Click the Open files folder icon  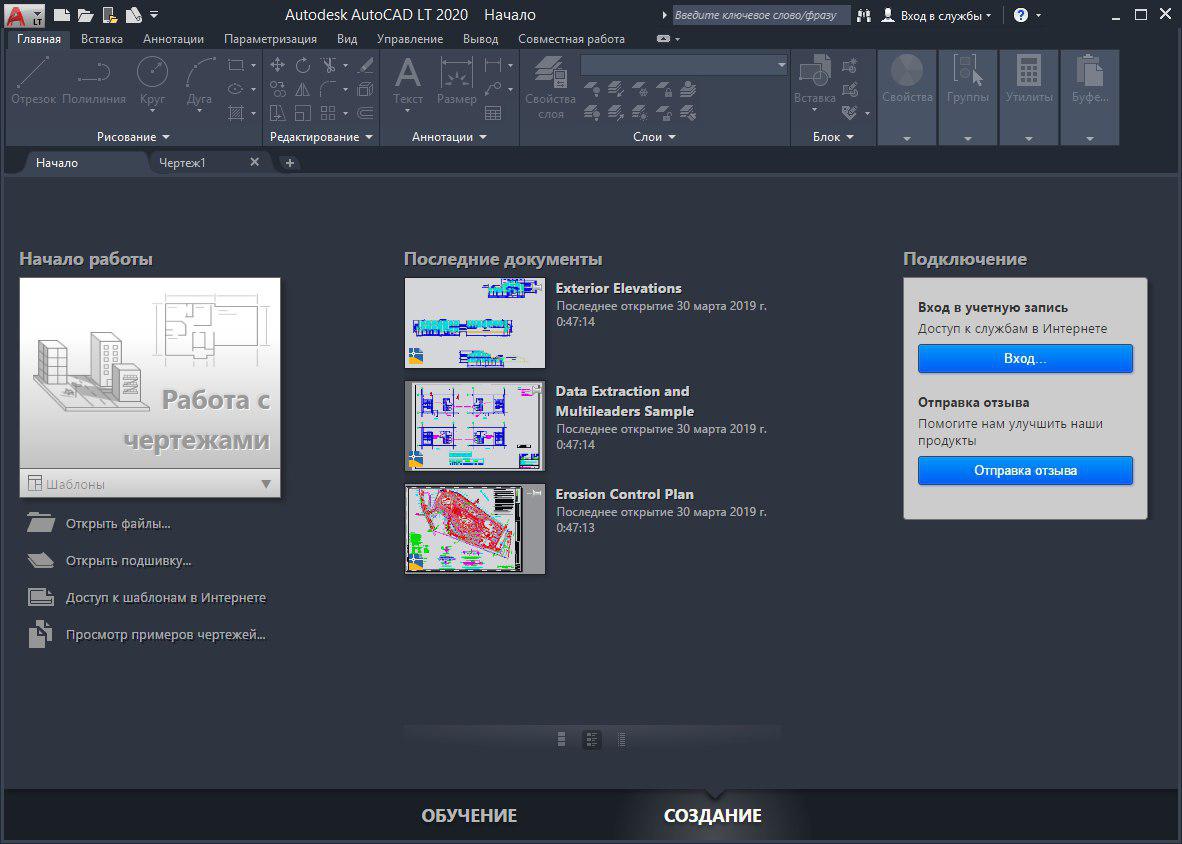40,523
